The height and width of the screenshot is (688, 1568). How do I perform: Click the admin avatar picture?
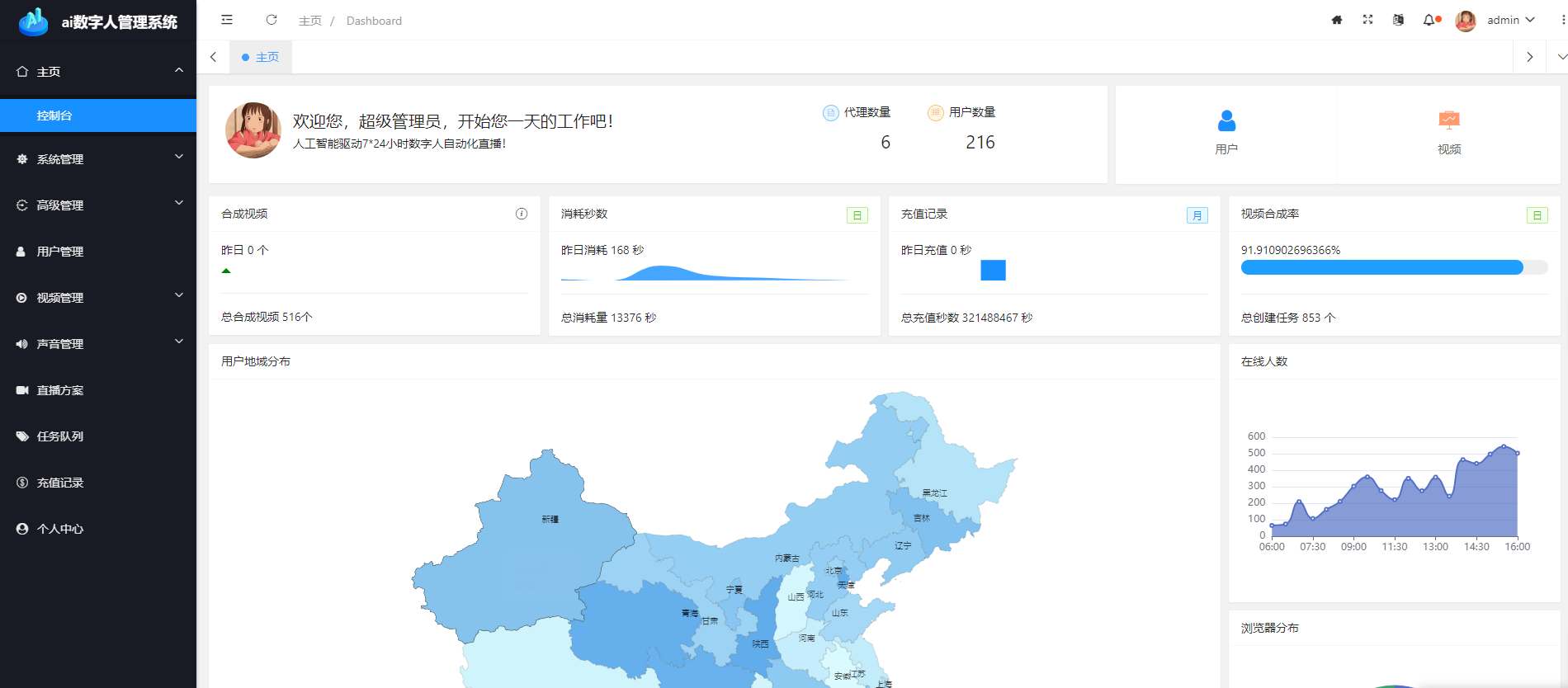[1466, 21]
